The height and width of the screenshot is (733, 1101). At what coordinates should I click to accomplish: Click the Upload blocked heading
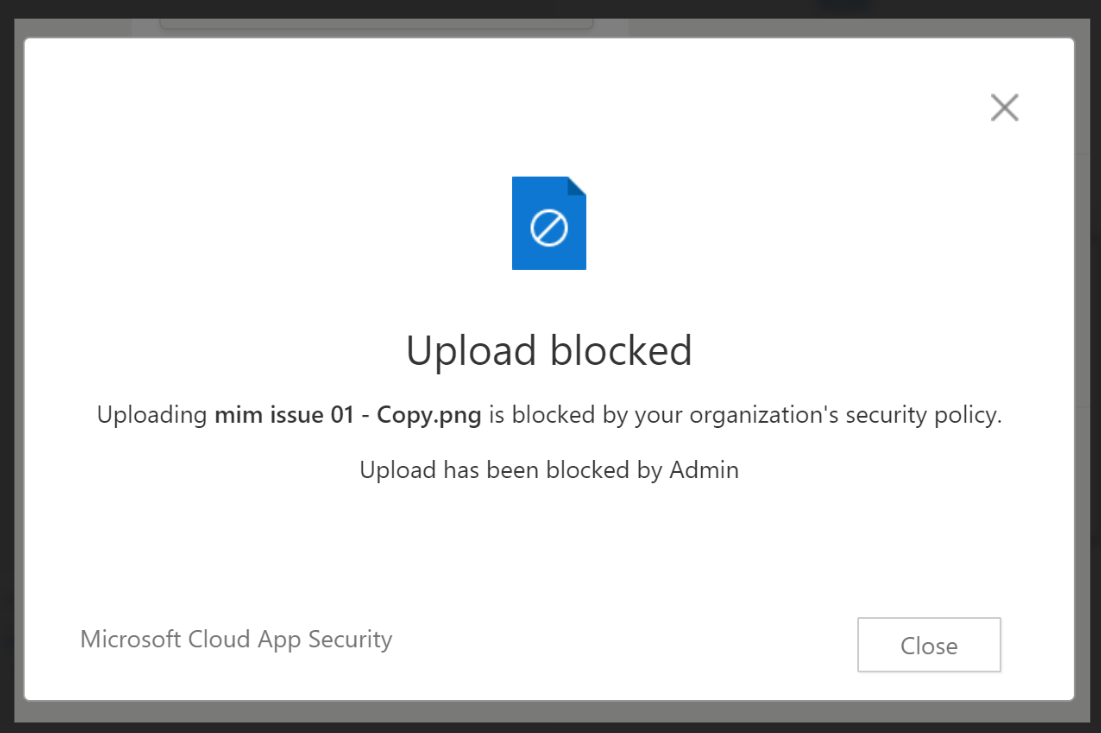[549, 350]
